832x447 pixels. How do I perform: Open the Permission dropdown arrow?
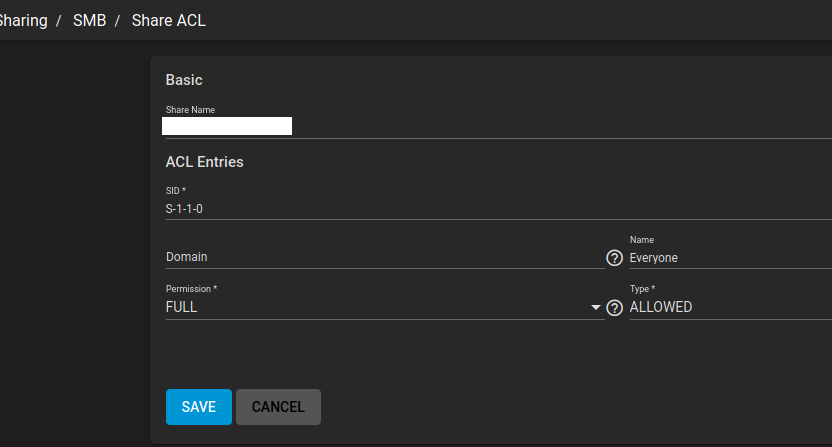point(595,307)
